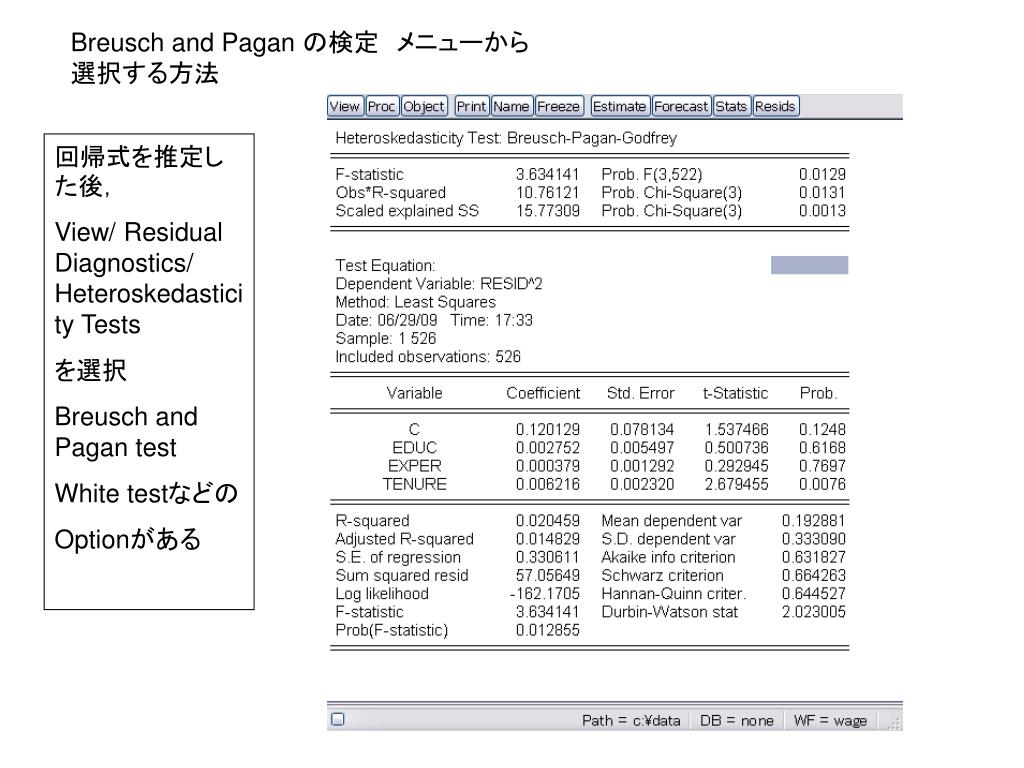Select the TENURE variable row label
This screenshot has width=1024, height=768.
[x=414, y=485]
